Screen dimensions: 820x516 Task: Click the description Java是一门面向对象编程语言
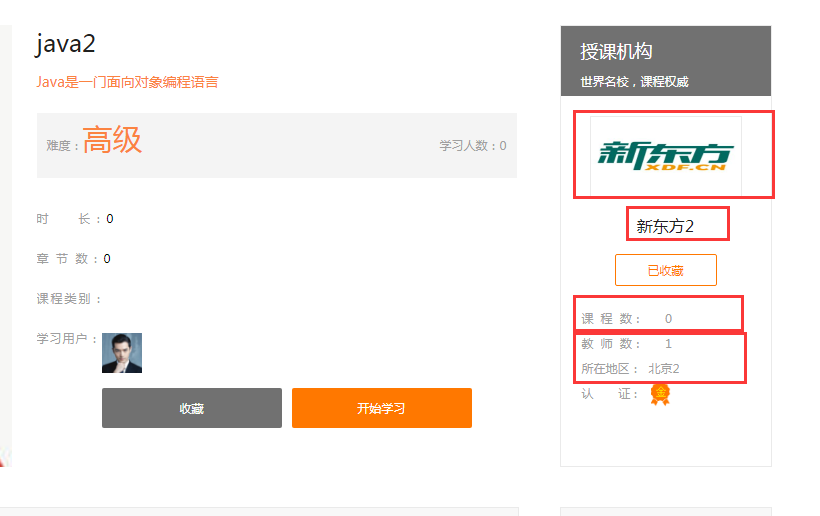point(127,82)
